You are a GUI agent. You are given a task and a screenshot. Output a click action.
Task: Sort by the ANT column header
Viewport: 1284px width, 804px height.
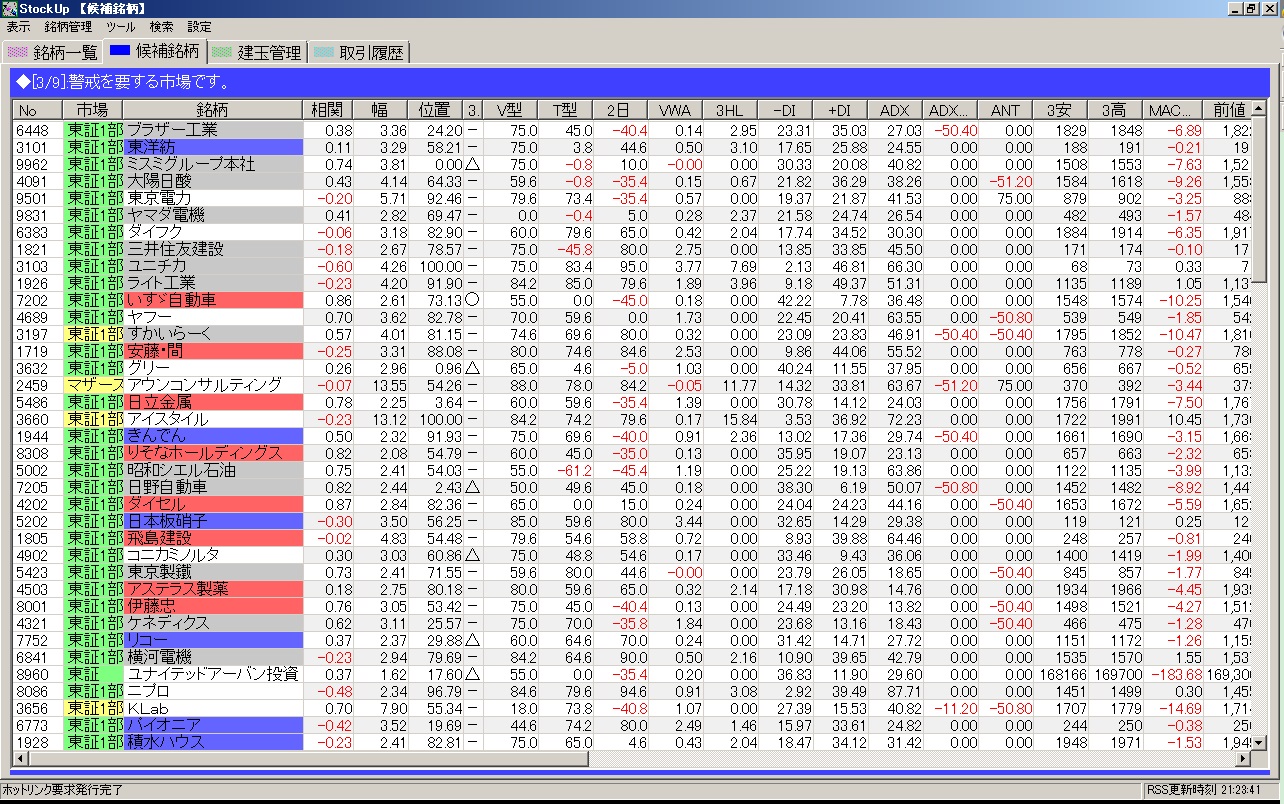click(x=1005, y=110)
